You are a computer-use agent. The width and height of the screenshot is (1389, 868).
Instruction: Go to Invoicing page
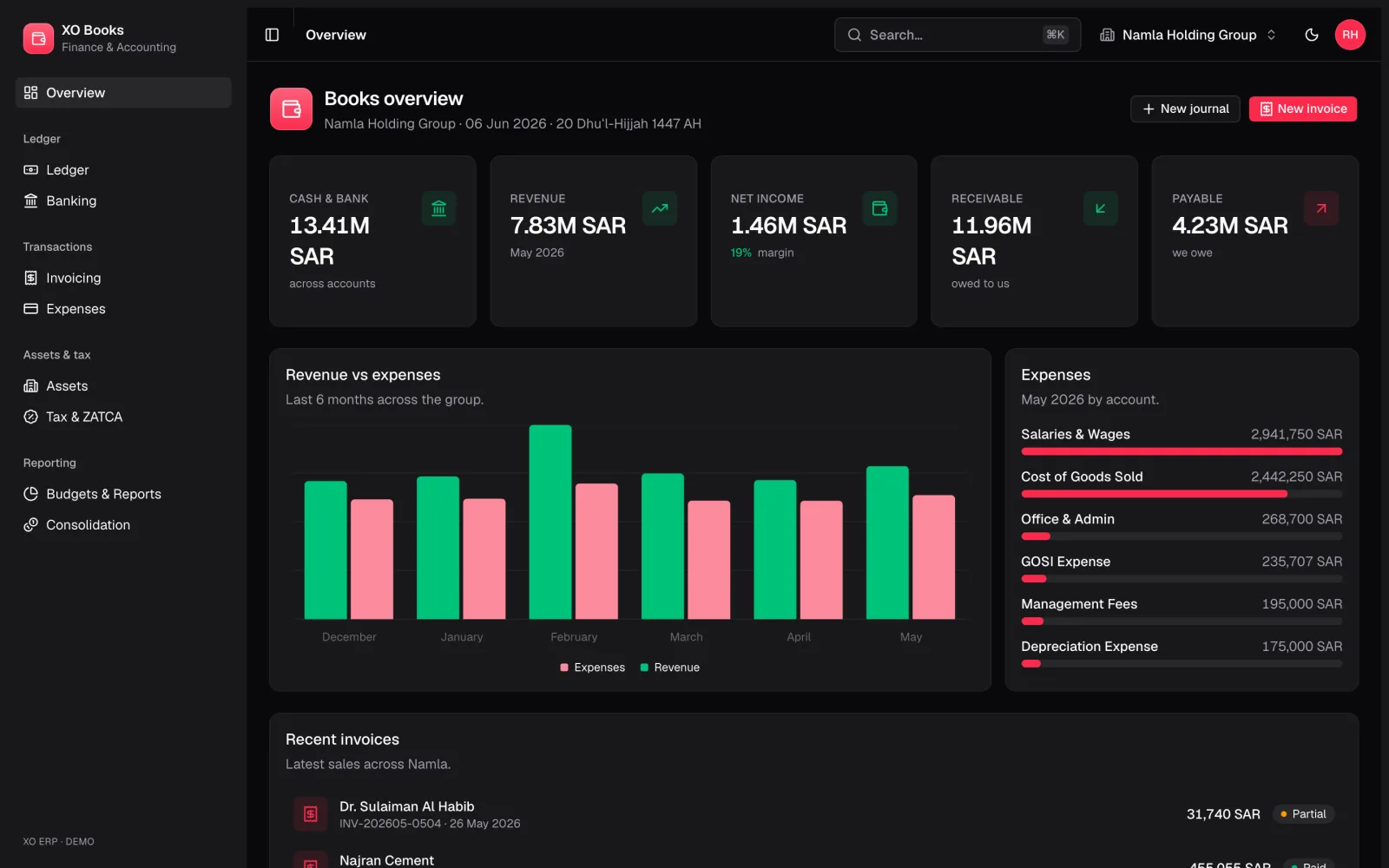pyautogui.click(x=123, y=278)
